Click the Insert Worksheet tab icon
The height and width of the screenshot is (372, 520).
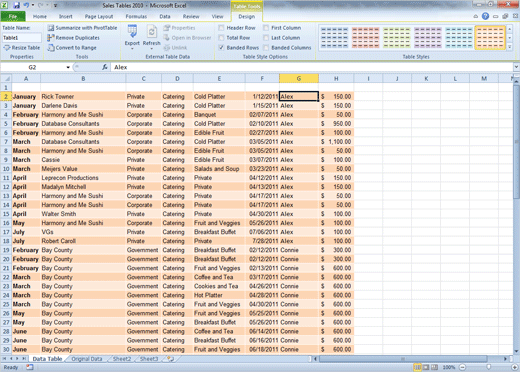coord(170,359)
